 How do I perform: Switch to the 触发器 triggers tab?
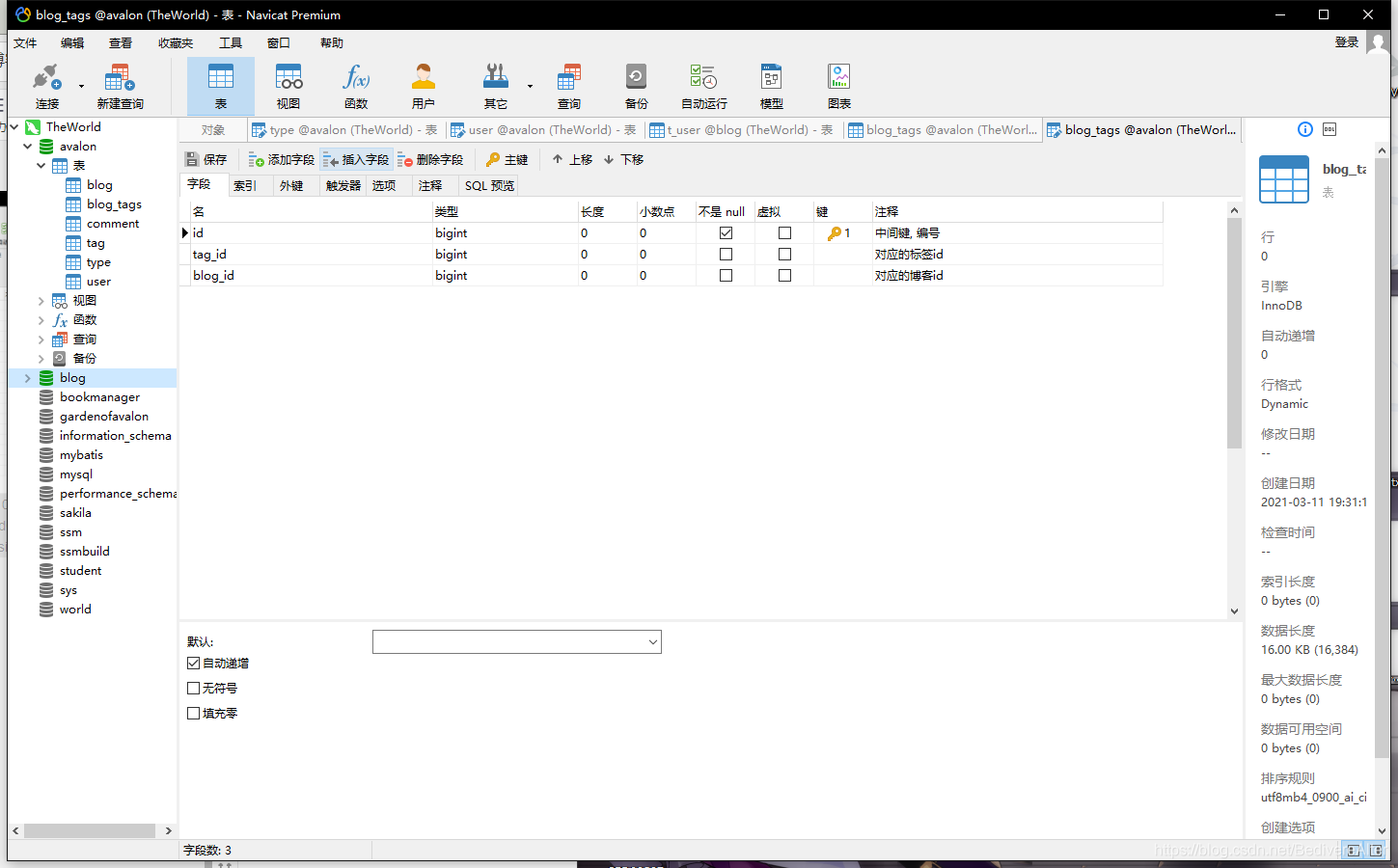[x=343, y=185]
